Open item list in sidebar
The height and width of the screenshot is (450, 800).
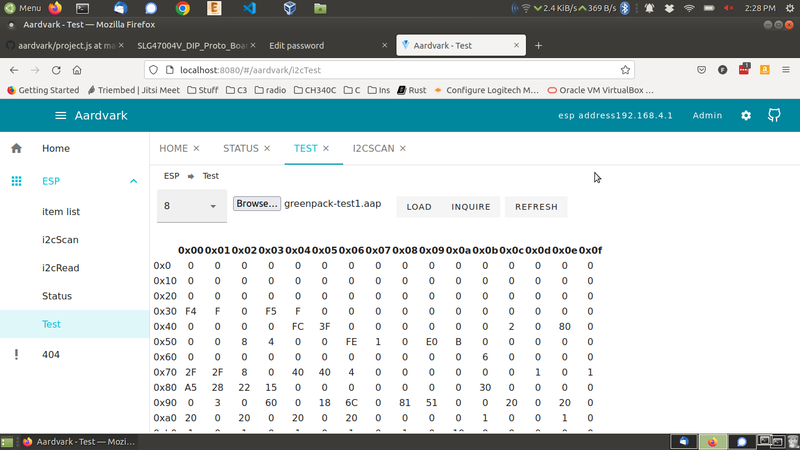[x=74, y=212]
